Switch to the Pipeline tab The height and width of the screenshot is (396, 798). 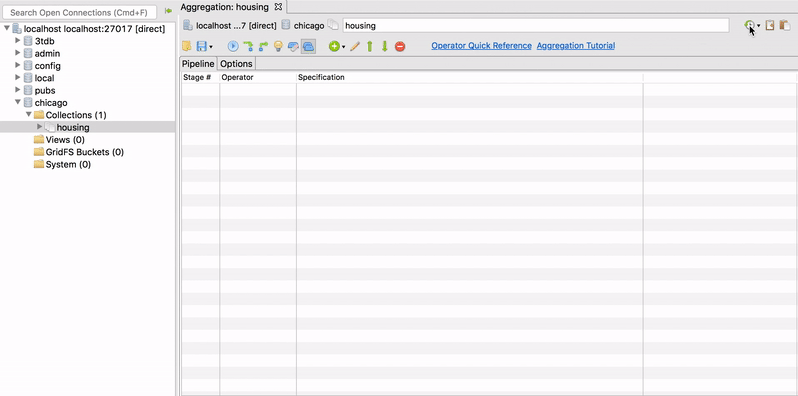[198, 64]
